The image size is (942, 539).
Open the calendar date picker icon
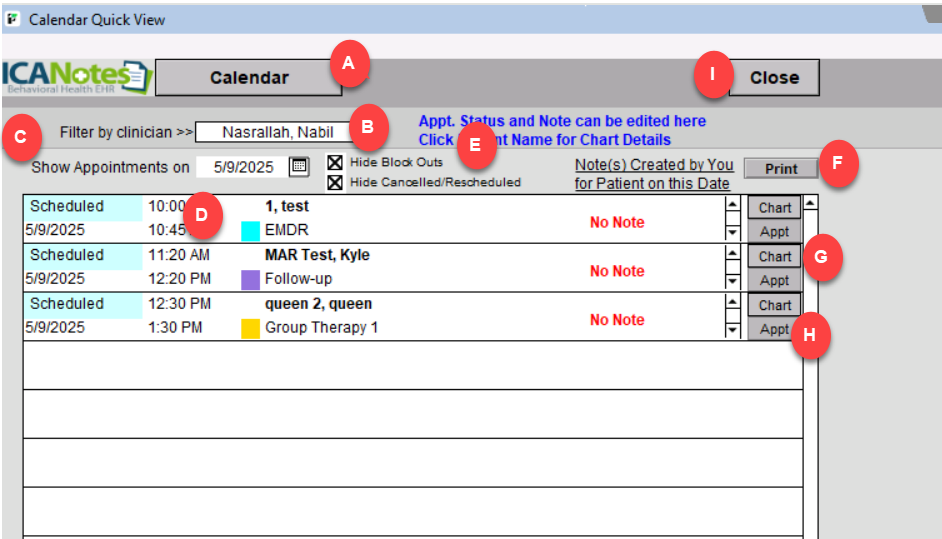tap(299, 166)
